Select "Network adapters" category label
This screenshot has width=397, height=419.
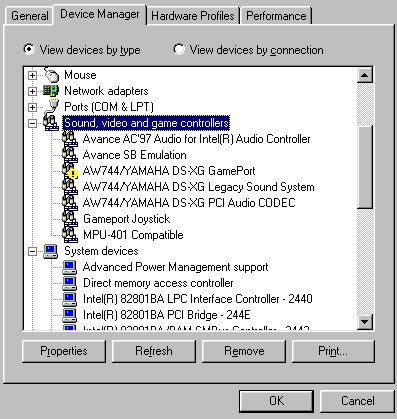[106, 91]
